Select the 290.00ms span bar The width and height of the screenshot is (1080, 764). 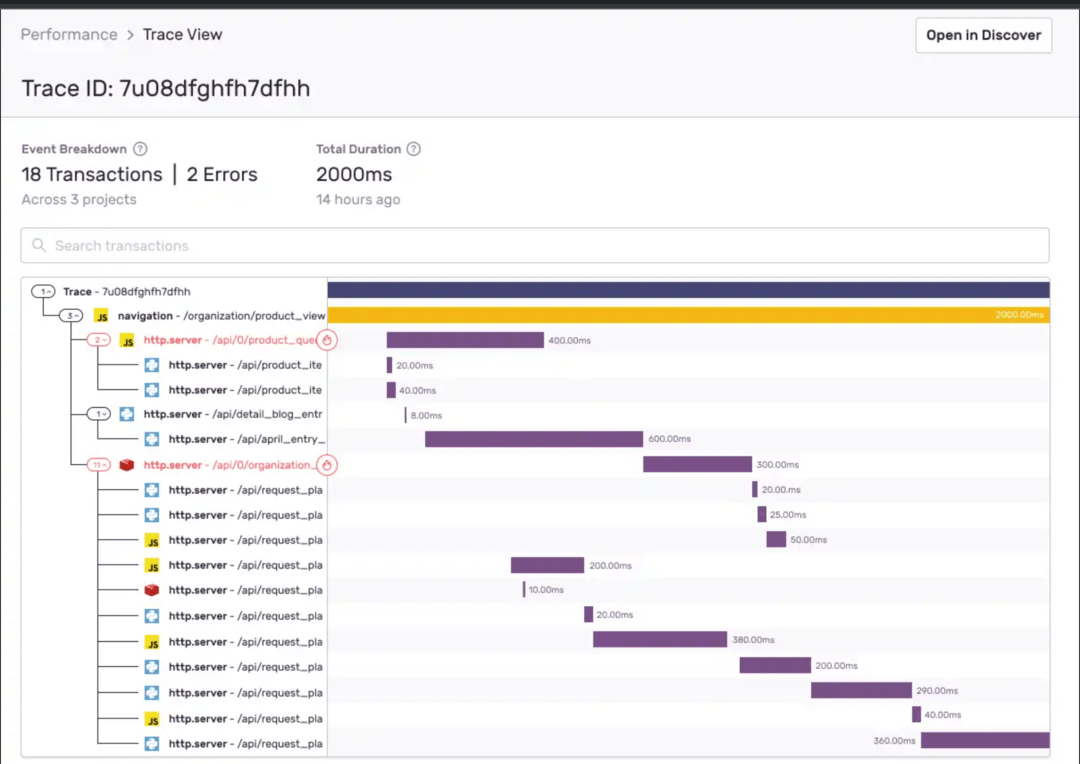[862, 690]
